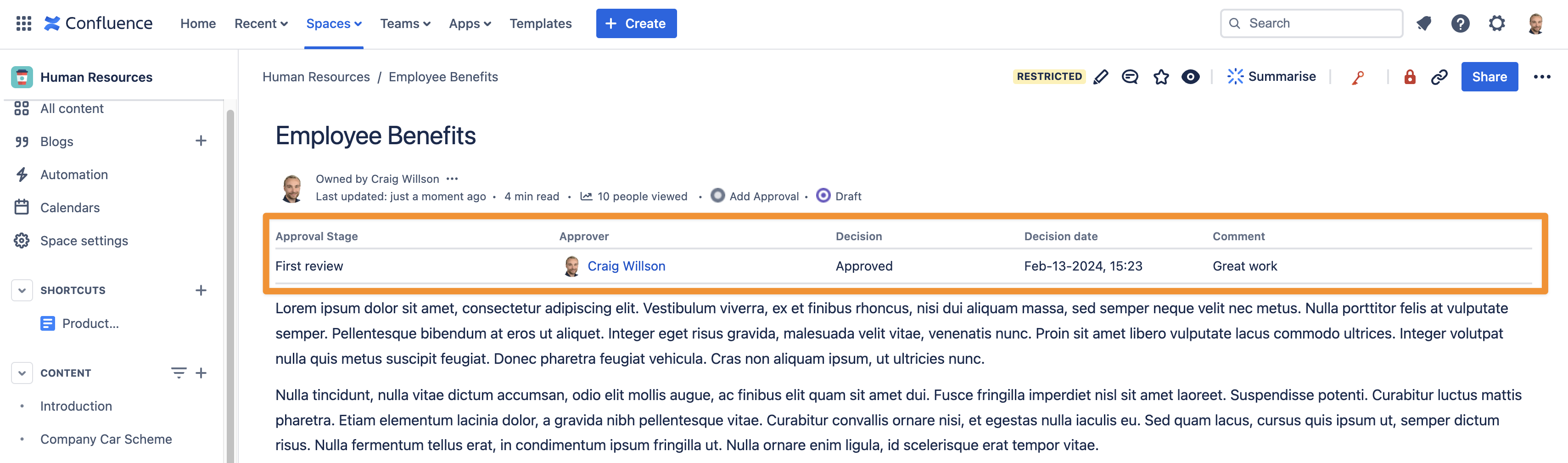Open the help question mark icon

point(1460,24)
